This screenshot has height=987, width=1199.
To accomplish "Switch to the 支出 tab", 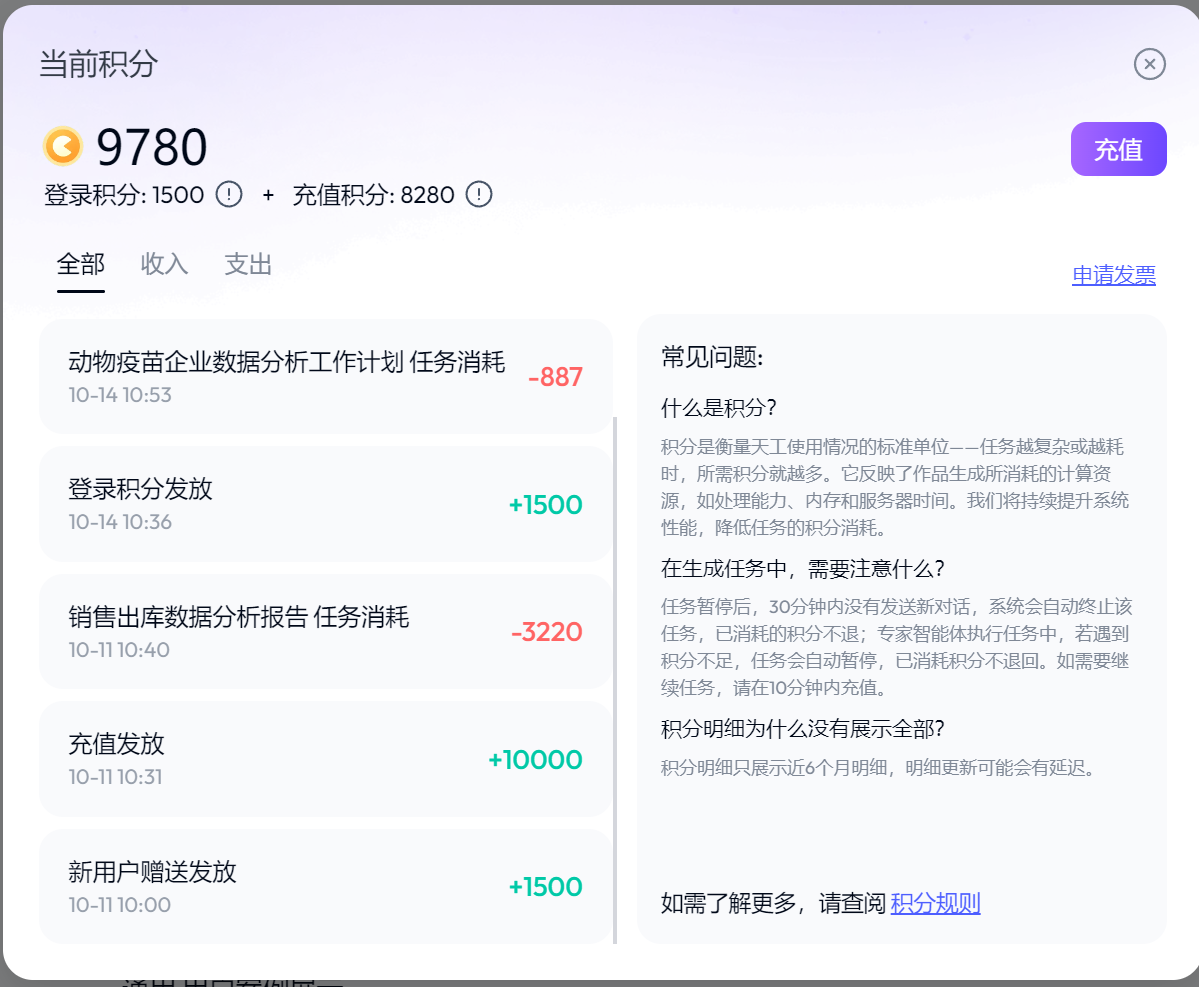I will tap(248, 264).
